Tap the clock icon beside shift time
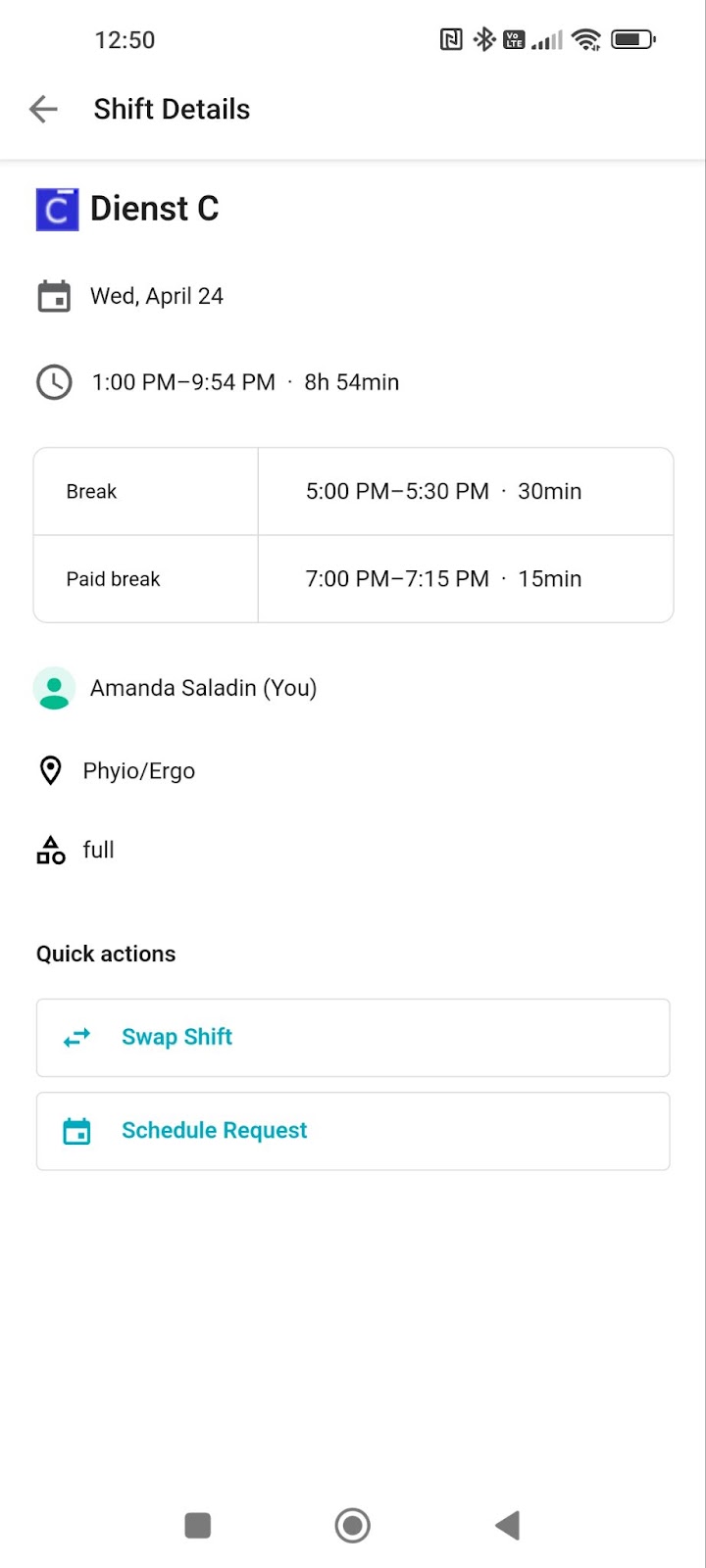The width and height of the screenshot is (706, 1568). pyautogui.click(x=54, y=382)
